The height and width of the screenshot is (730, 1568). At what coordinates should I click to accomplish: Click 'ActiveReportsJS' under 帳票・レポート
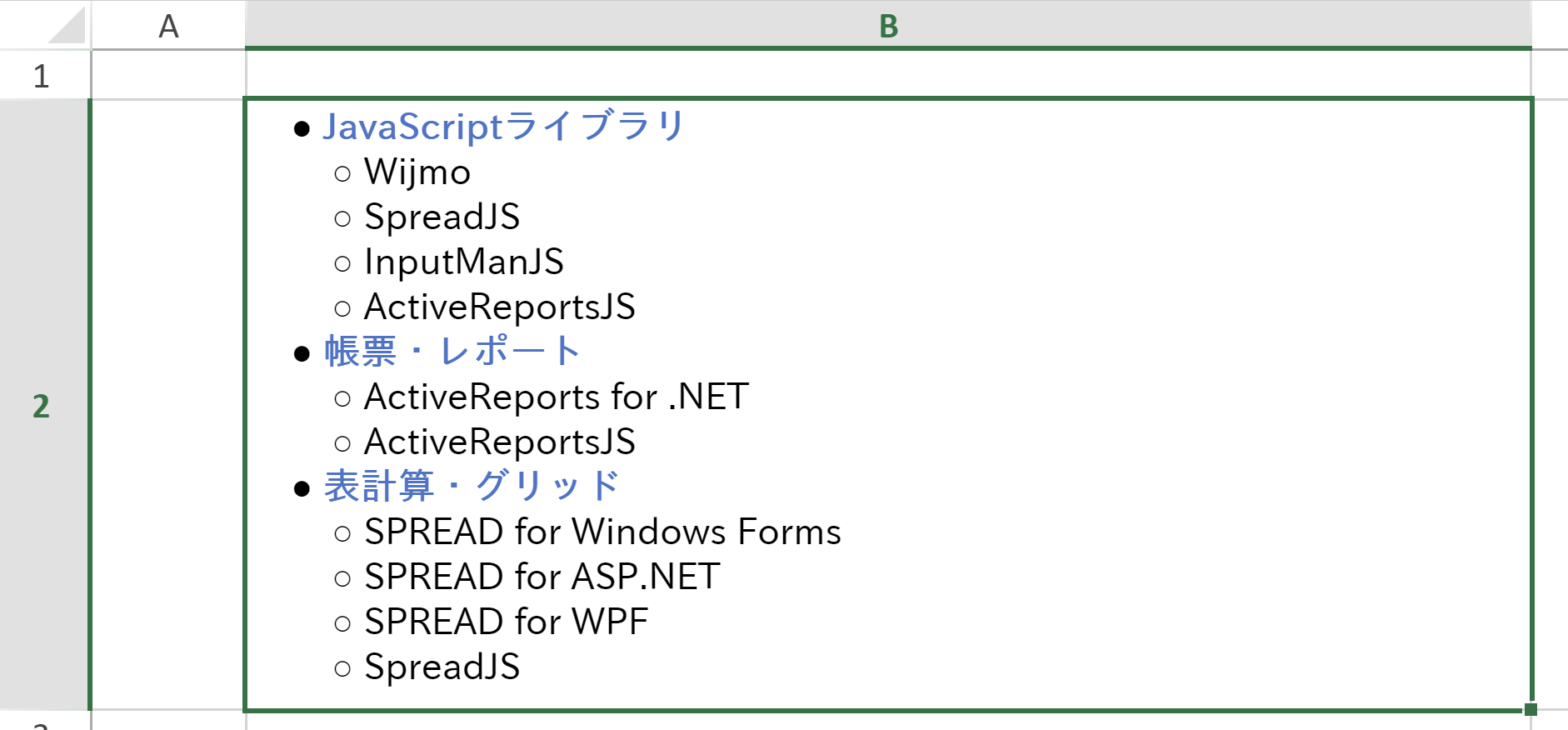499,442
